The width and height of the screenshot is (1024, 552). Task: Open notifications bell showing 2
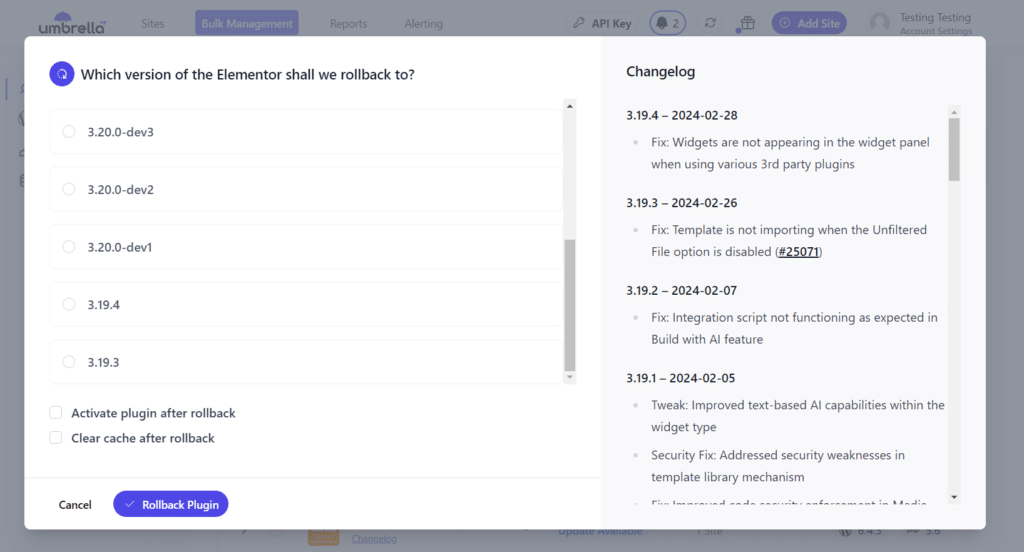point(667,23)
